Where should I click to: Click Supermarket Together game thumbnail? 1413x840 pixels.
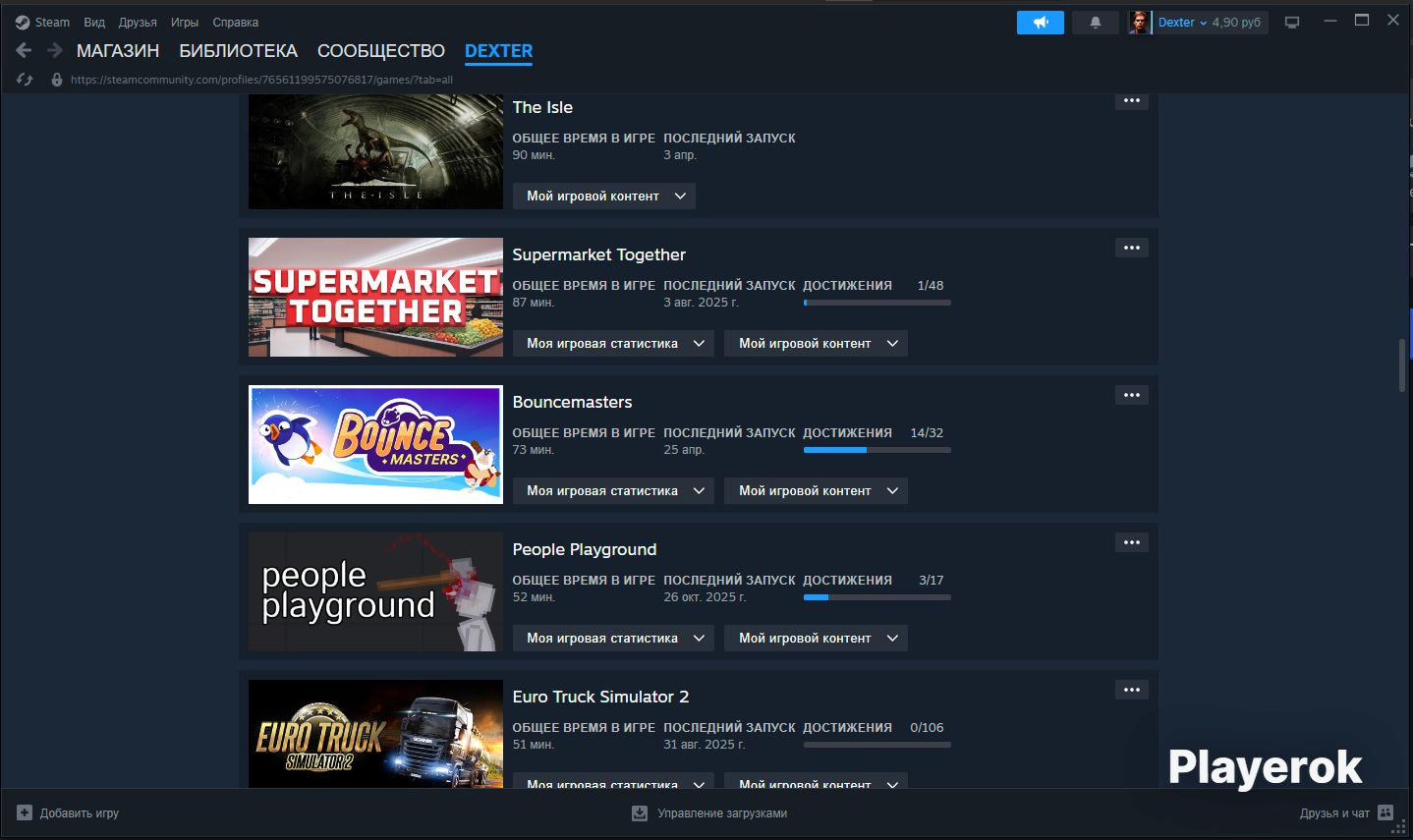click(375, 297)
